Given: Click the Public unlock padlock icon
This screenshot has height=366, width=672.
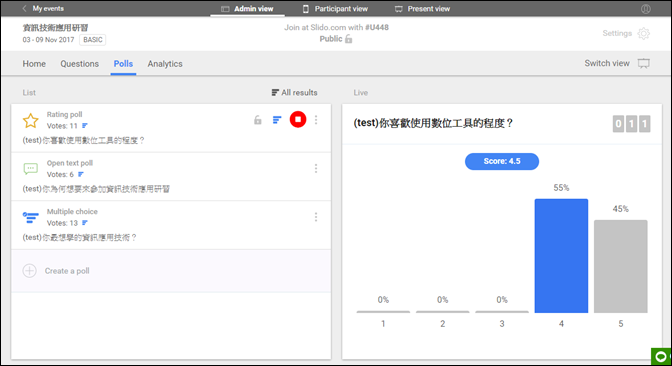Looking at the screenshot, I should tap(348, 39).
